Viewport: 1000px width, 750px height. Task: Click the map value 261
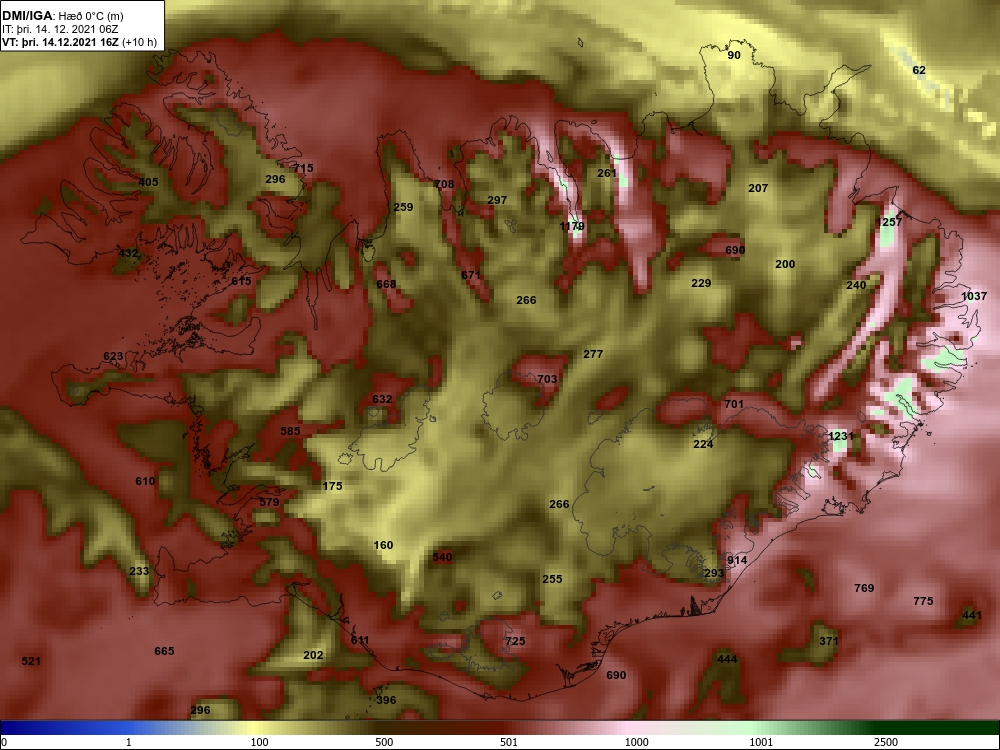click(x=607, y=173)
